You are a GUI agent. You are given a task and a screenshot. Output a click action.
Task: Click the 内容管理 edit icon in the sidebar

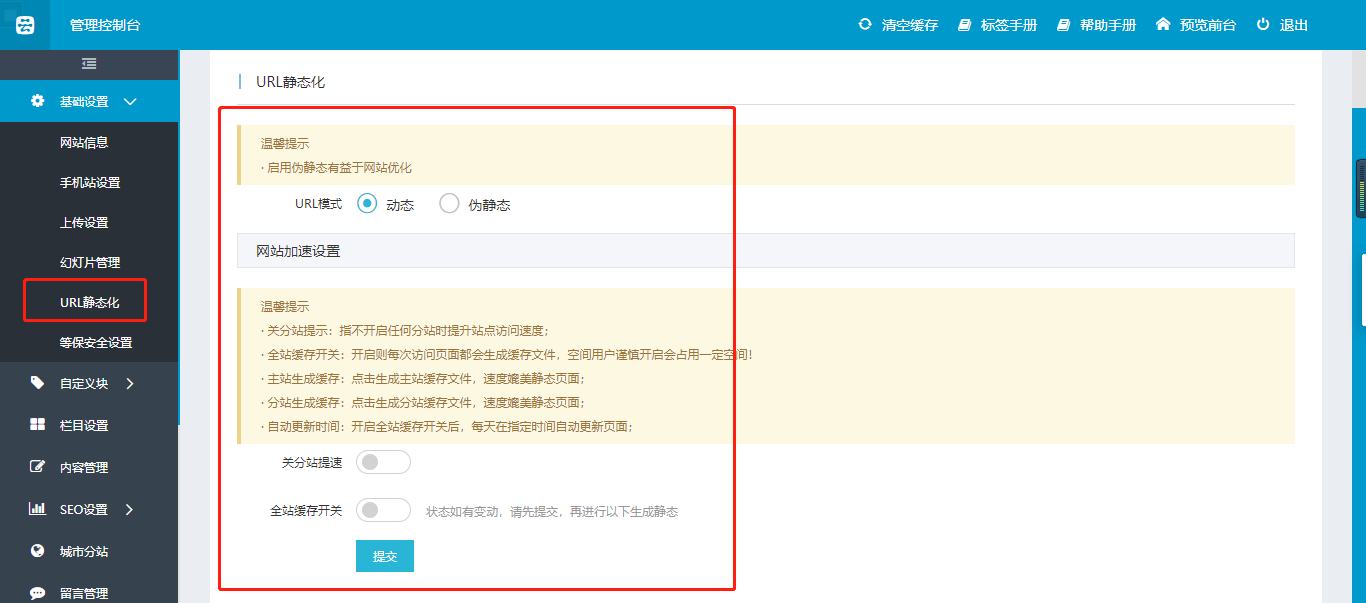pos(38,467)
